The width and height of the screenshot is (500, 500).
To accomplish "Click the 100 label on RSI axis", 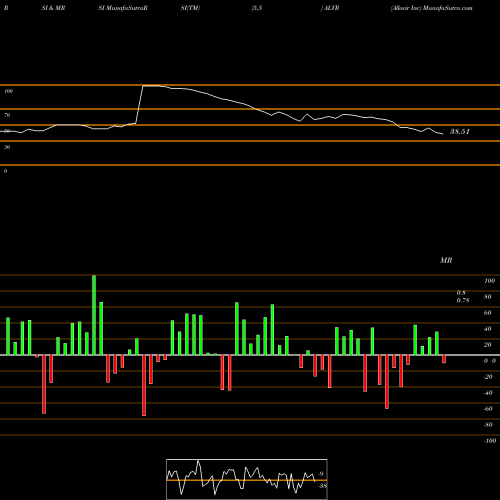I will click(x=8, y=91).
